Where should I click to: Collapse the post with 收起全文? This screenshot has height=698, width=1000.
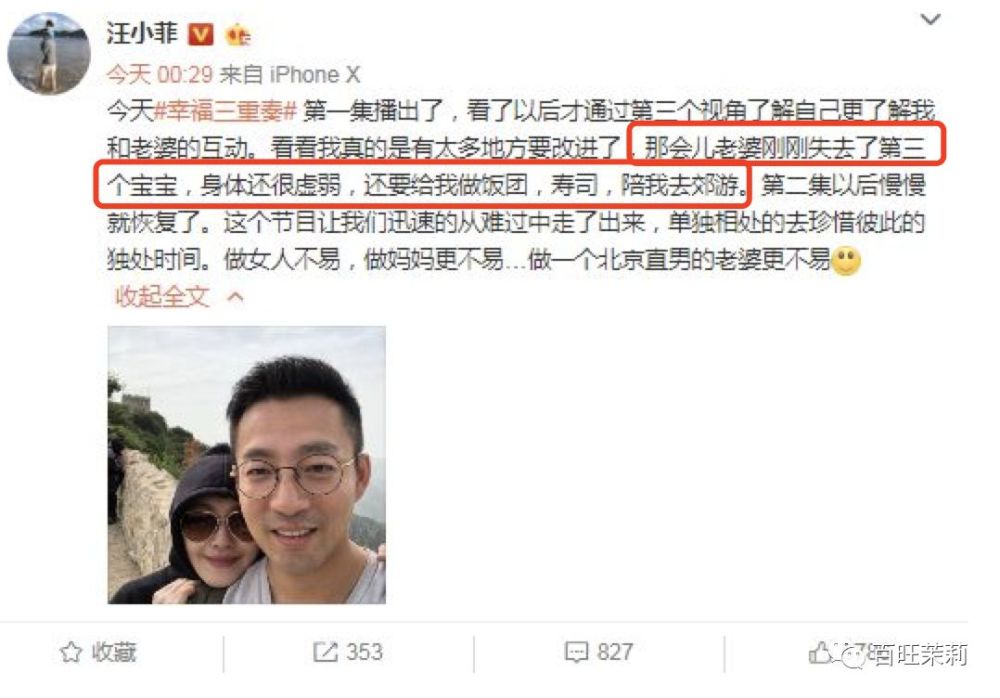point(162,296)
